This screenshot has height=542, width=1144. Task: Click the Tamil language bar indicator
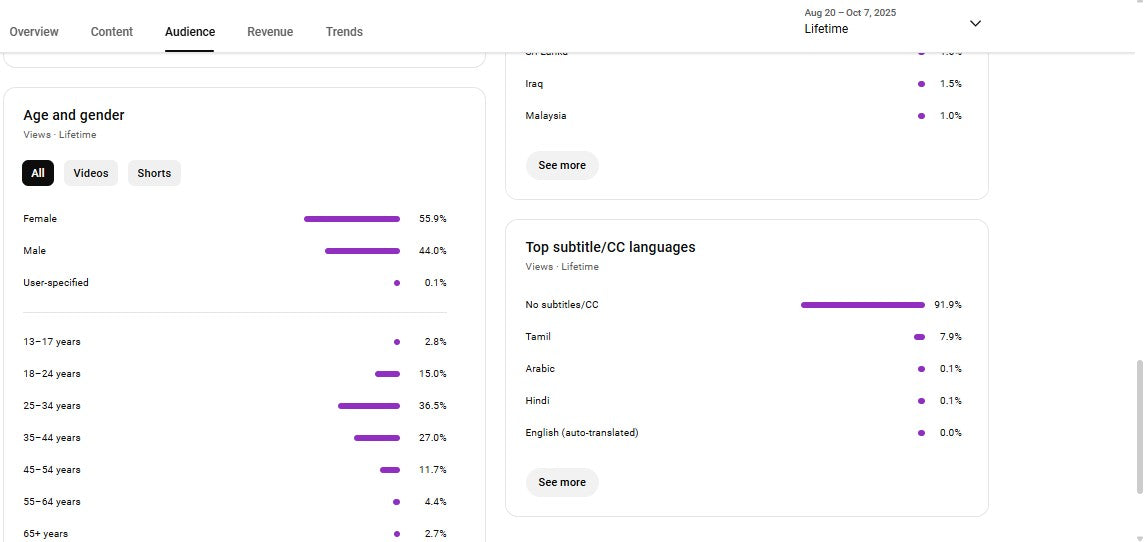pyautogui.click(x=919, y=337)
